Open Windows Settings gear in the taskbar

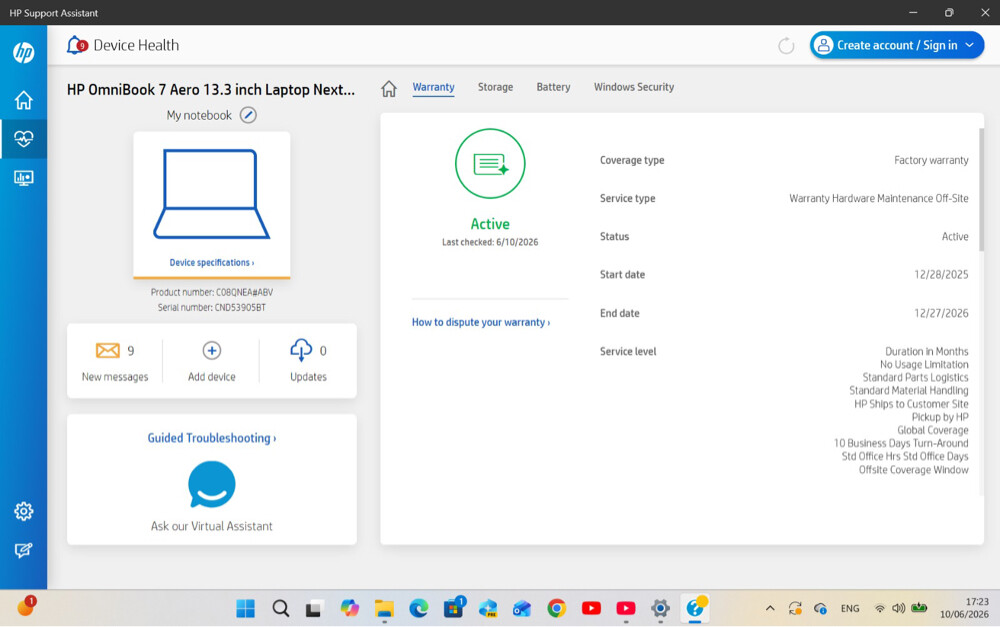pyautogui.click(x=660, y=609)
